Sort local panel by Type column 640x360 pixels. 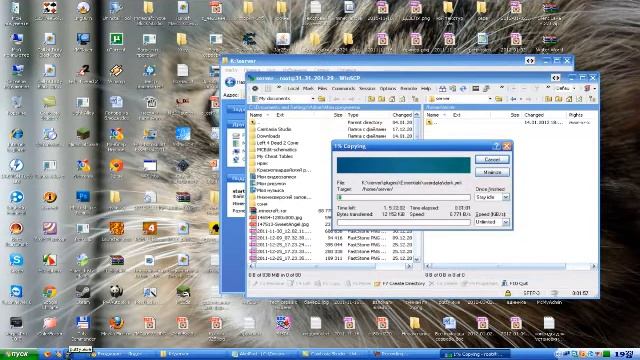[353, 116]
